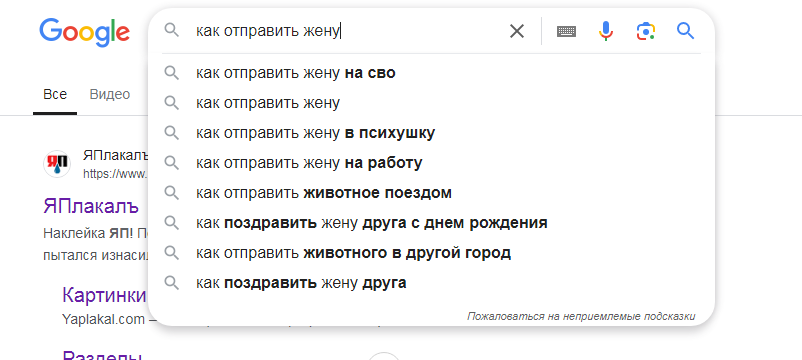
Task: Start voice search with the microphone icon
Action: point(606,32)
